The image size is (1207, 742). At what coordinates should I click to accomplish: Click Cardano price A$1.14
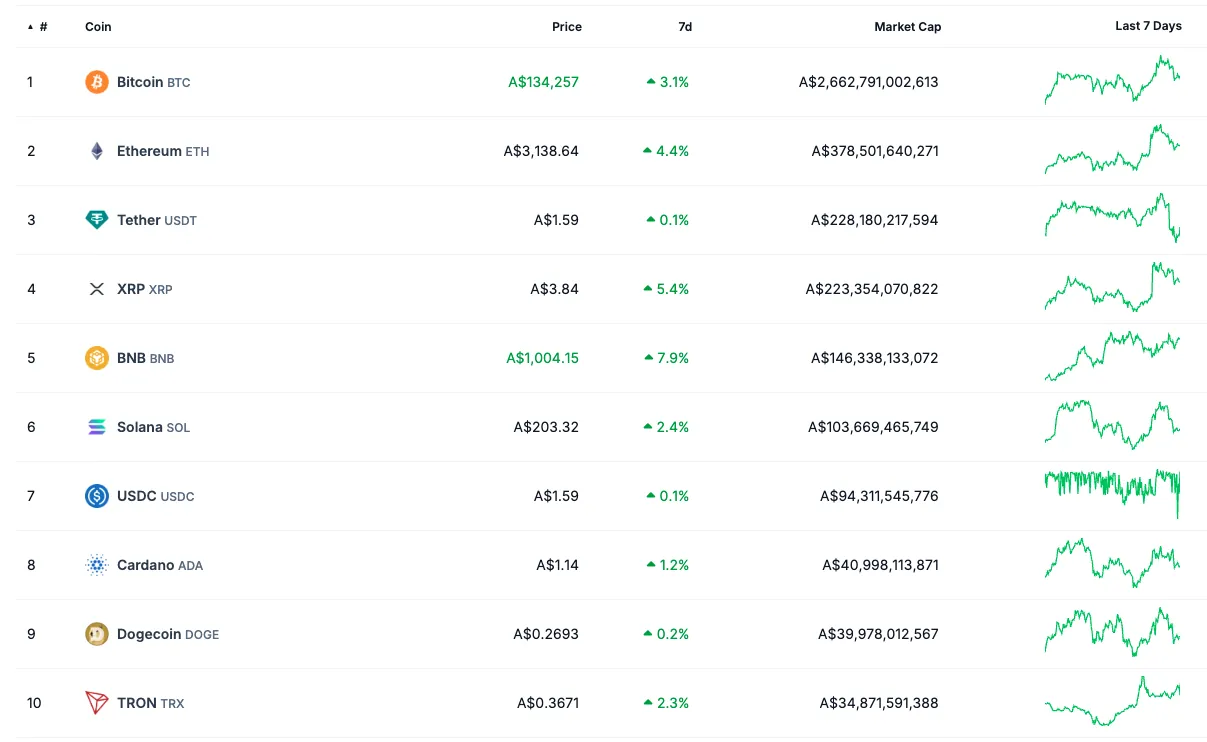coord(557,565)
